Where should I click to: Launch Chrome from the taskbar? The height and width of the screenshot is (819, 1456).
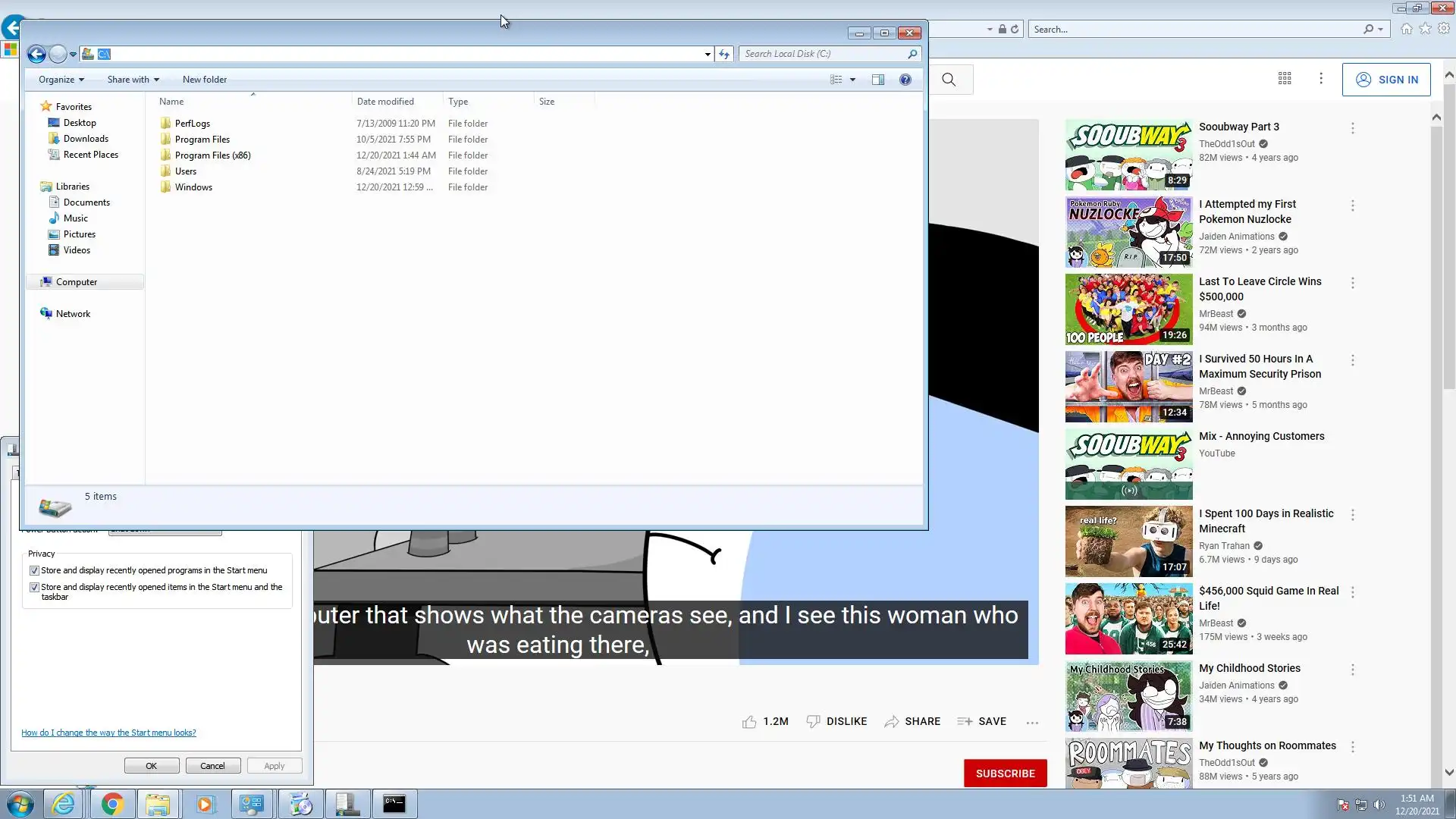click(112, 804)
